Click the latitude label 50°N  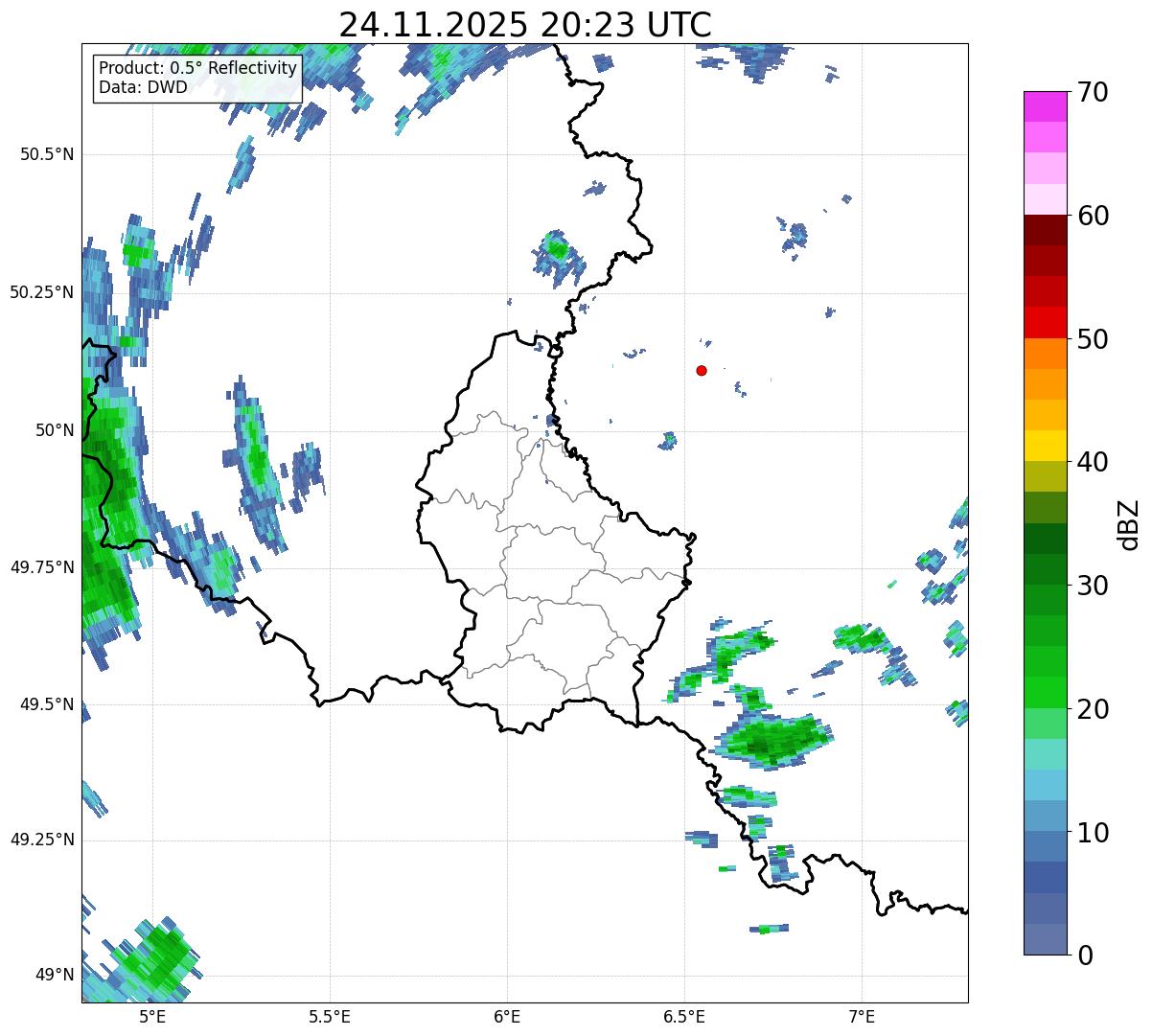click(x=54, y=430)
